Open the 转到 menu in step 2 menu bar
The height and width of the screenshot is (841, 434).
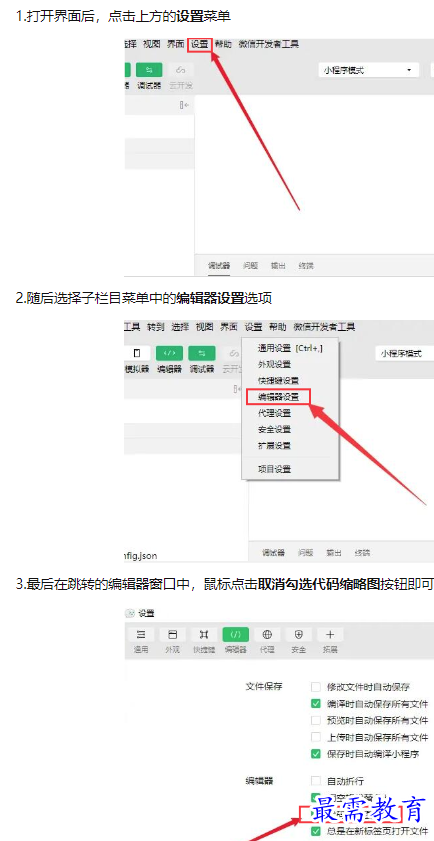click(156, 327)
